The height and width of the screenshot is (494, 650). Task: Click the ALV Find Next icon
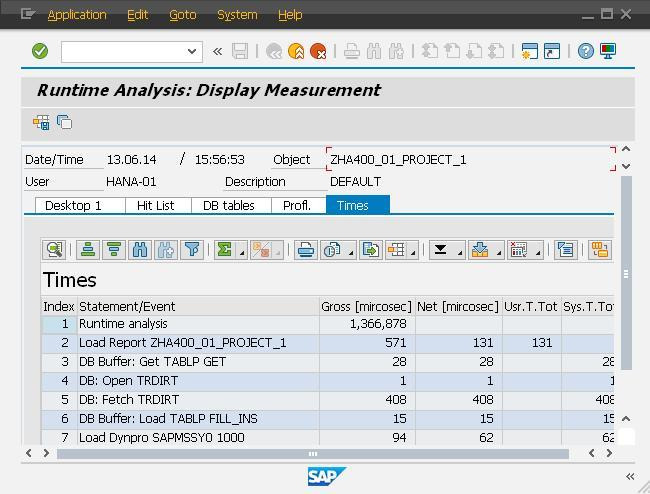165,250
